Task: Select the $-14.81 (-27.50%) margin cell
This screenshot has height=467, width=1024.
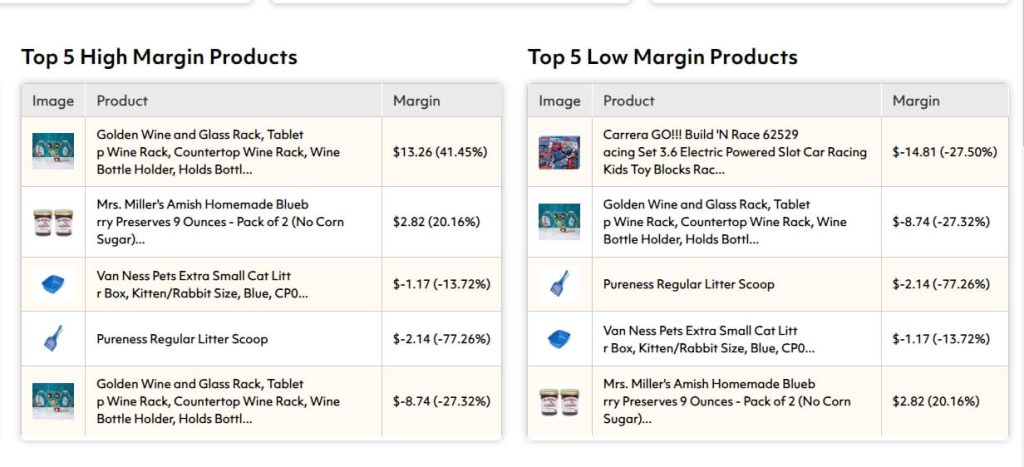Action: click(x=945, y=152)
